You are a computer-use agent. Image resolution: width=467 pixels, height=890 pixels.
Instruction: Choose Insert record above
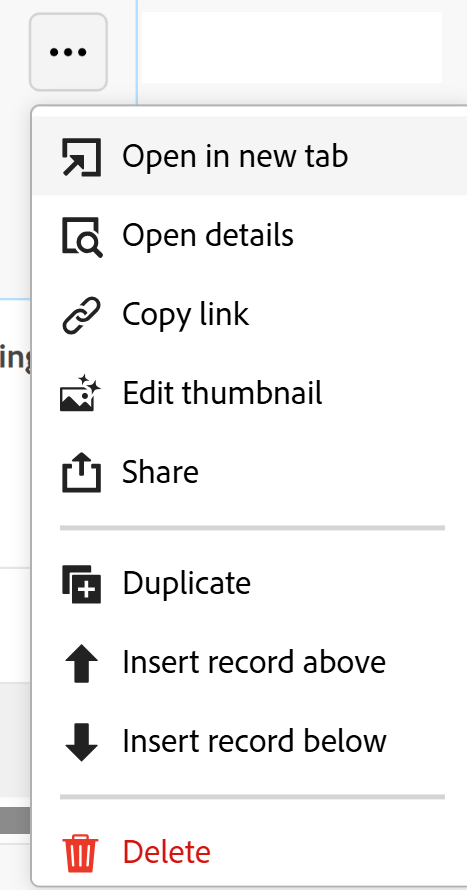[x=250, y=662]
